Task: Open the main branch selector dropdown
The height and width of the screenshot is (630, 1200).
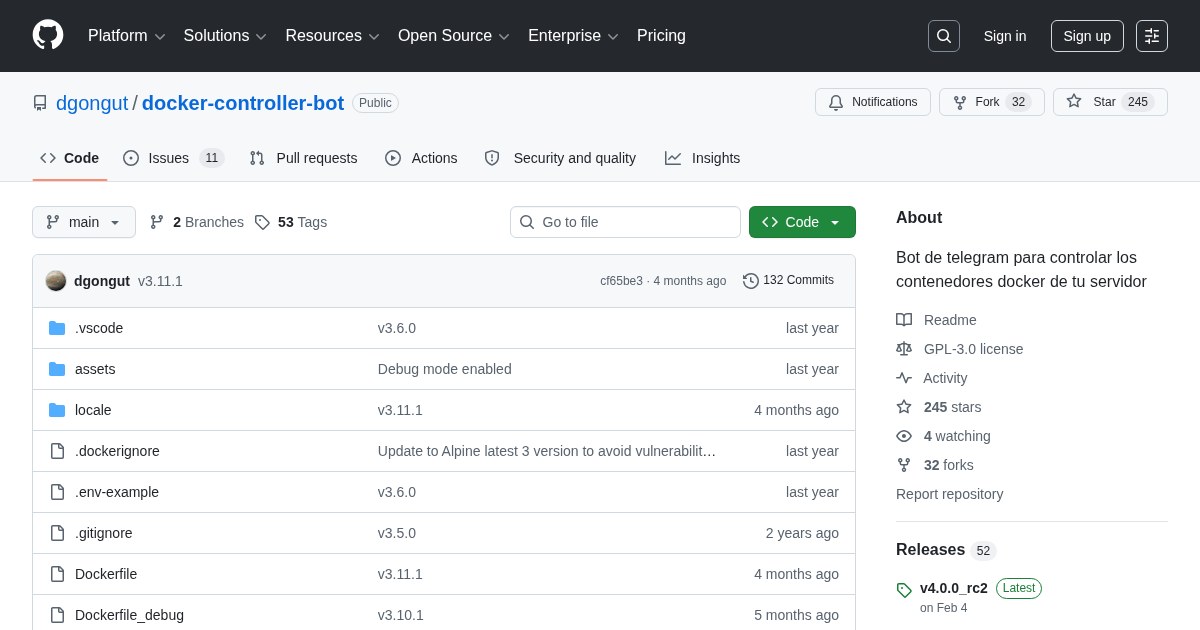Action: (84, 222)
